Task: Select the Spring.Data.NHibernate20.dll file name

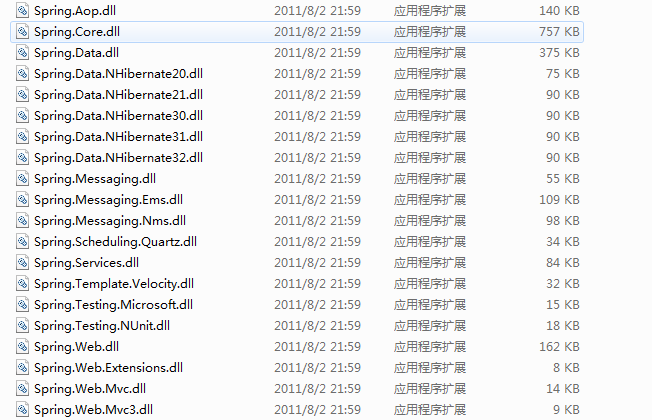Action: point(119,74)
